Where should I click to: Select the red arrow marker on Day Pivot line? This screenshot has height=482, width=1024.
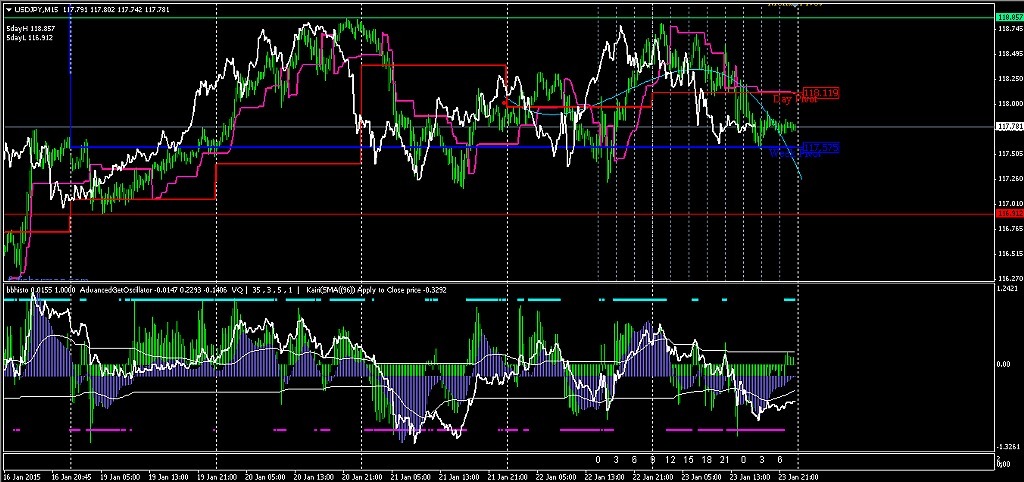click(x=505, y=102)
